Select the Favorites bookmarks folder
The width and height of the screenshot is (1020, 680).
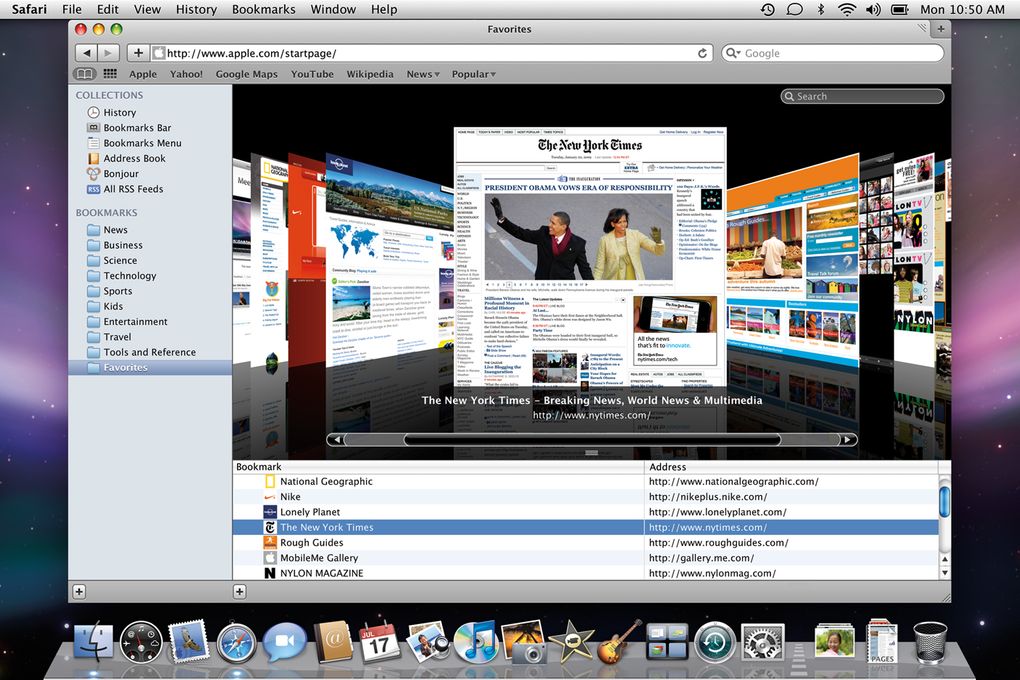(x=150, y=368)
